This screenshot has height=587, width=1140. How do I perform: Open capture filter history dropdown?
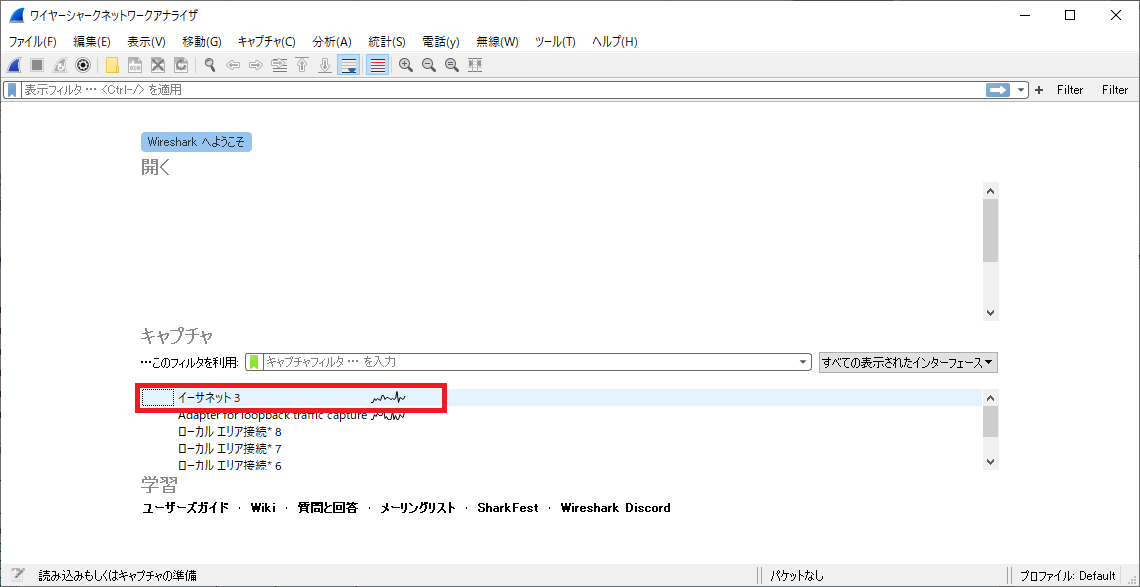tap(803, 362)
